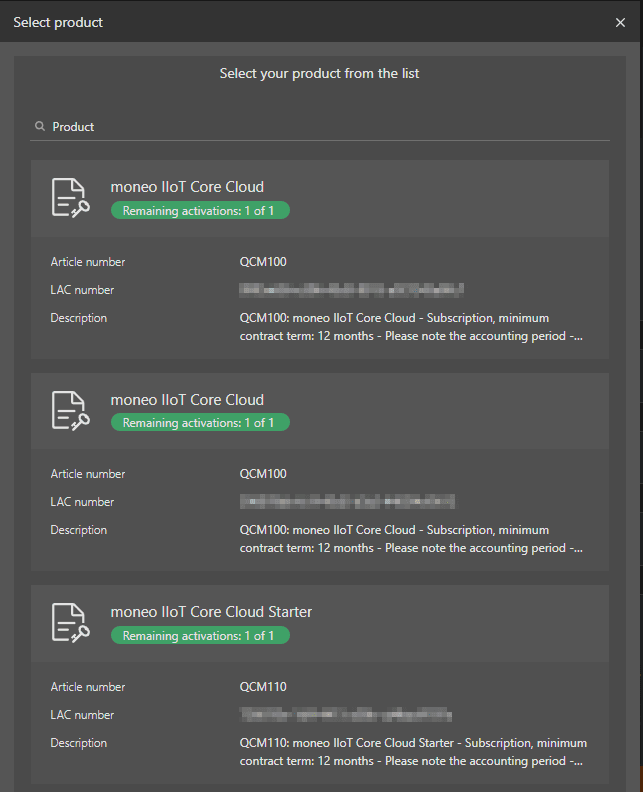Viewport: 643px width, 792px height.
Task: Click 'Select product' dialog title
Action: click(x=58, y=22)
